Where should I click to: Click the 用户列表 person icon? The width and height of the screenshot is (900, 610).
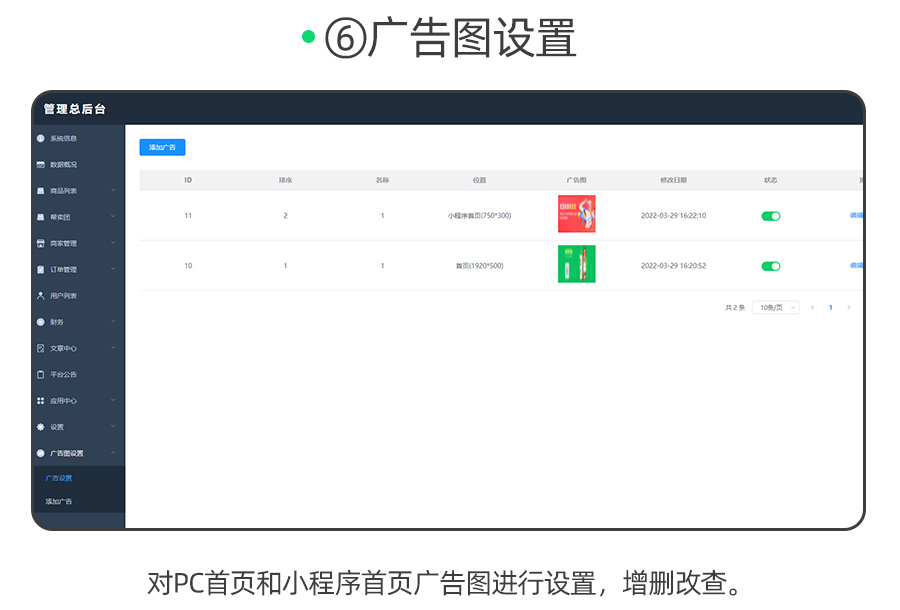coord(41,296)
